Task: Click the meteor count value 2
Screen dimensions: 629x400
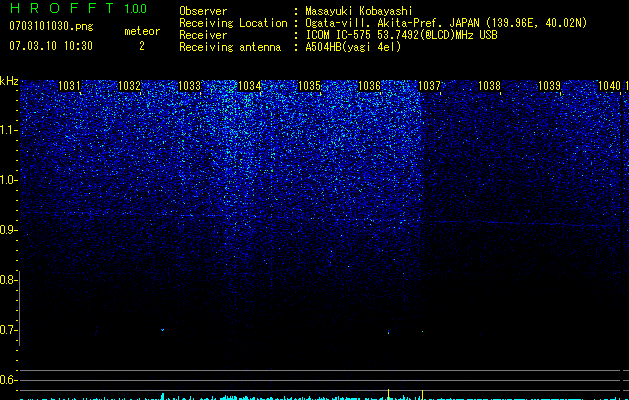Action: click(142, 46)
